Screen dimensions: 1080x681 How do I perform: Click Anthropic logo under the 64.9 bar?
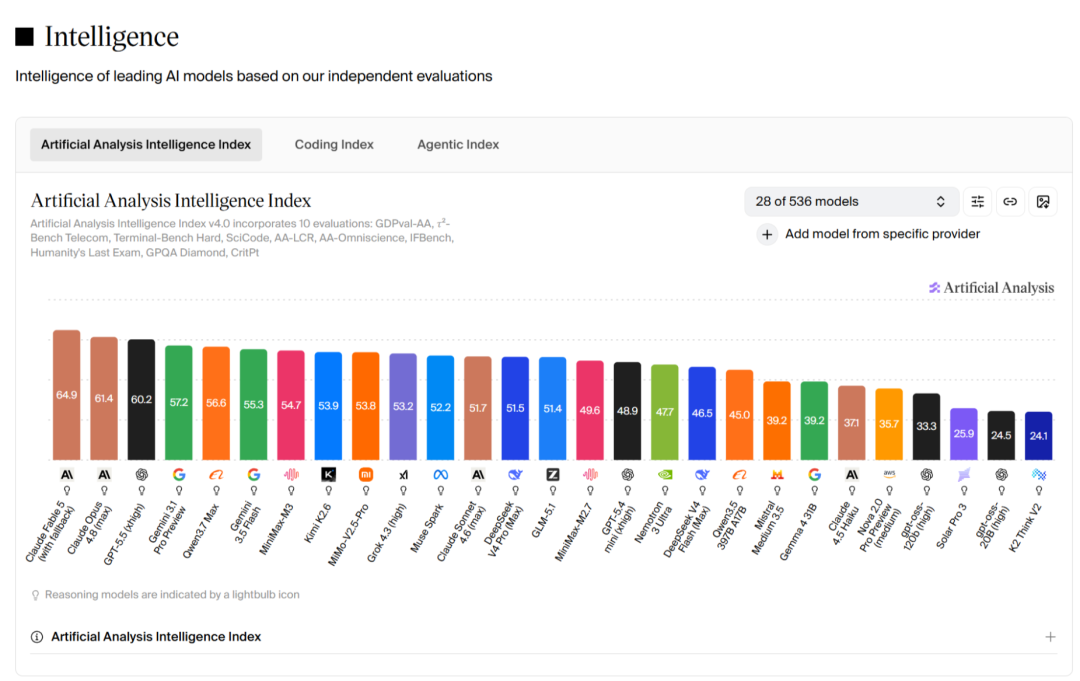click(x=67, y=474)
